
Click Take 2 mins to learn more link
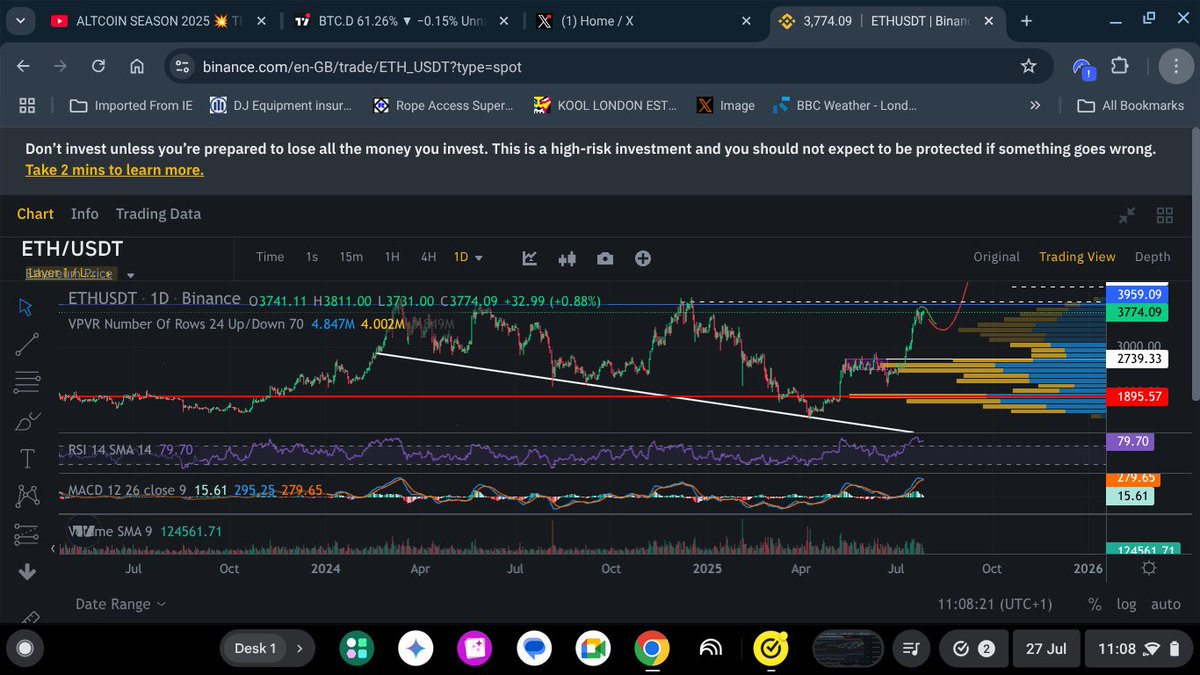coord(115,170)
